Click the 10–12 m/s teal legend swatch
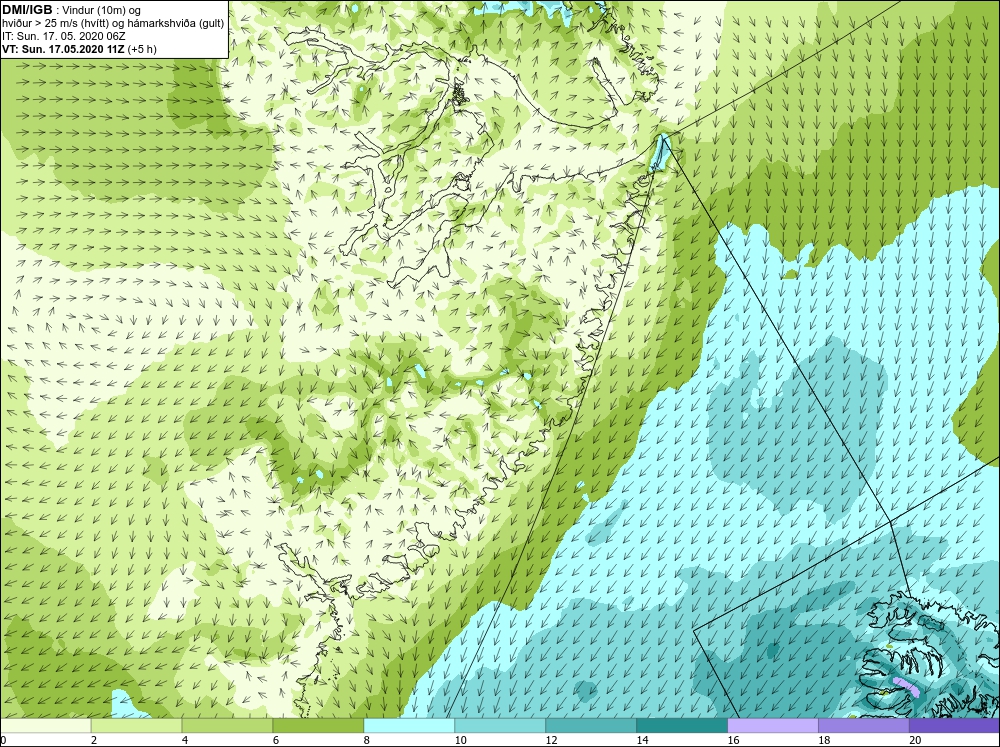Viewport: 1000px width, 747px height. [500, 725]
